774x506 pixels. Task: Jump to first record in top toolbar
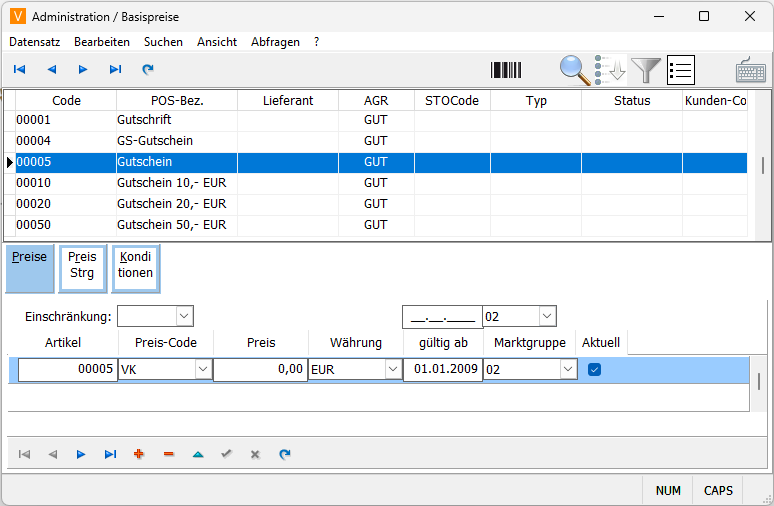19,70
